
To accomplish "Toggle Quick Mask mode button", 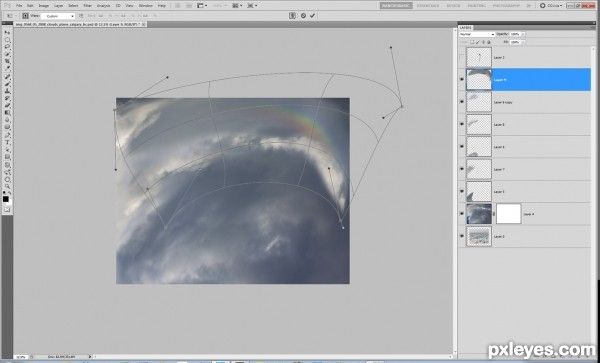I will tap(7, 209).
